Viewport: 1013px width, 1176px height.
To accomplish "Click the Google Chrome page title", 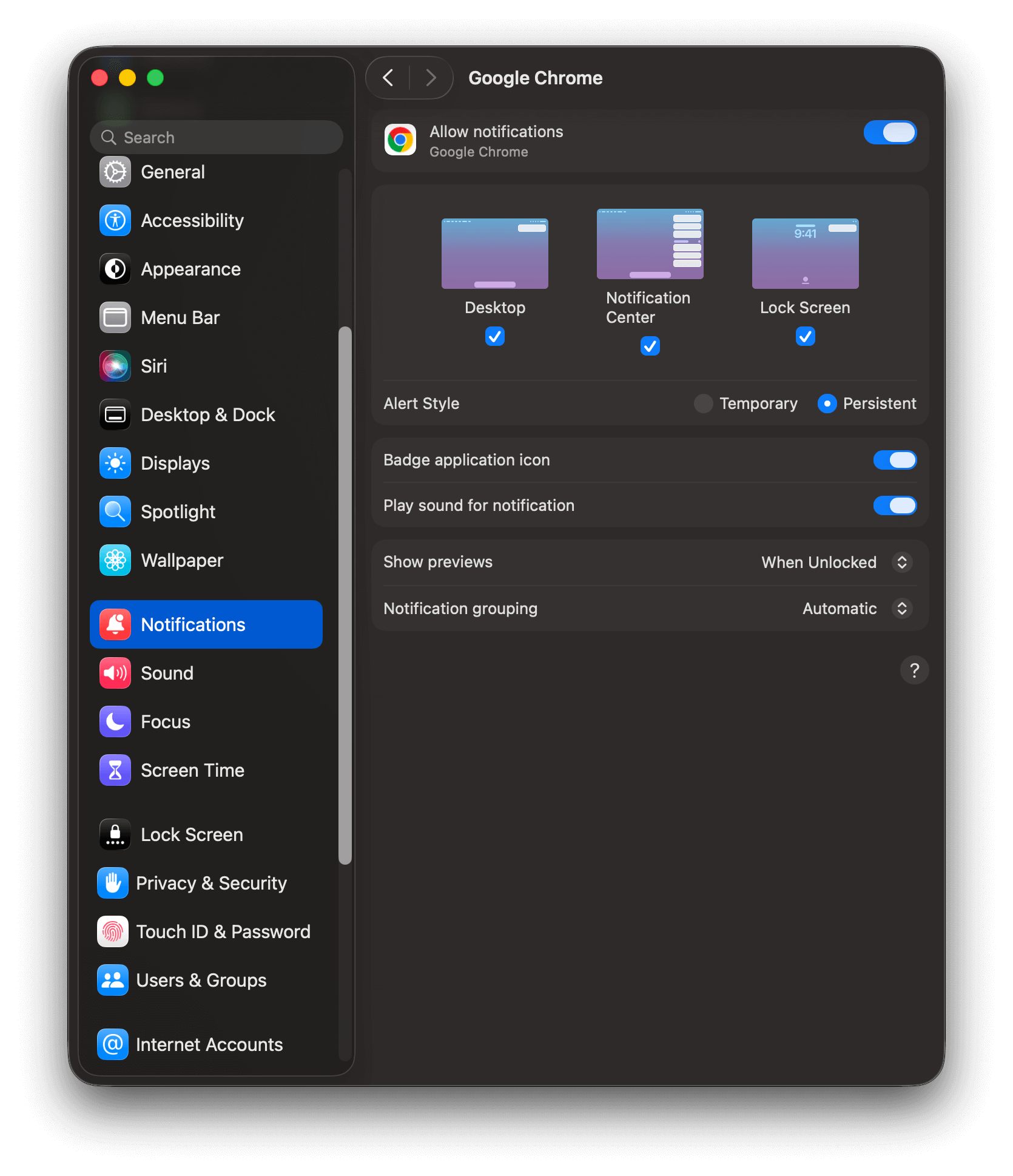I will pyautogui.click(x=536, y=78).
